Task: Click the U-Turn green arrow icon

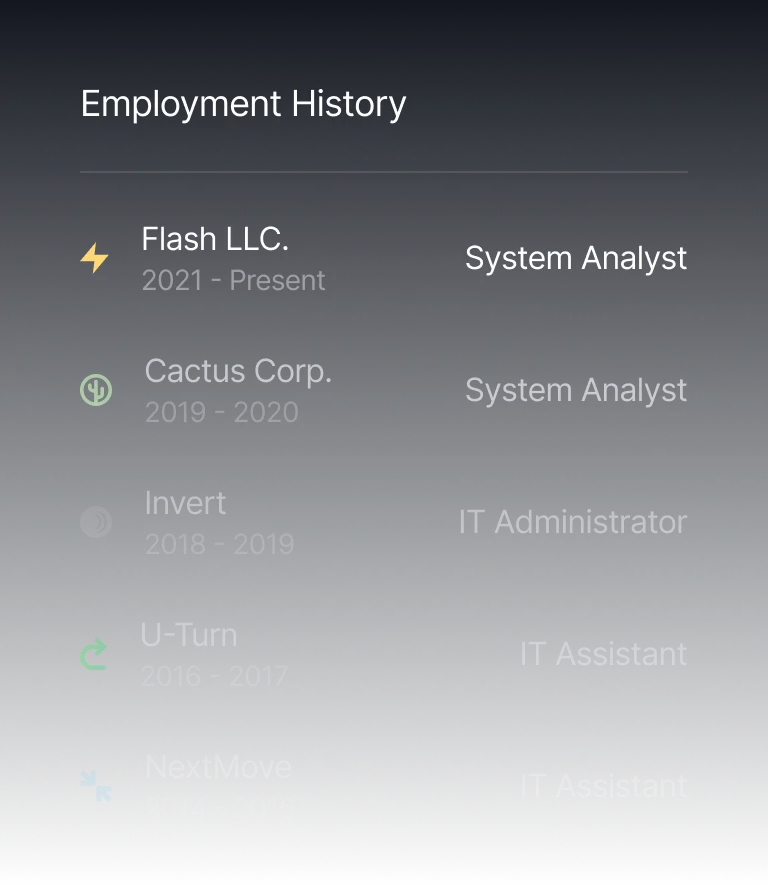Action: tap(93, 654)
